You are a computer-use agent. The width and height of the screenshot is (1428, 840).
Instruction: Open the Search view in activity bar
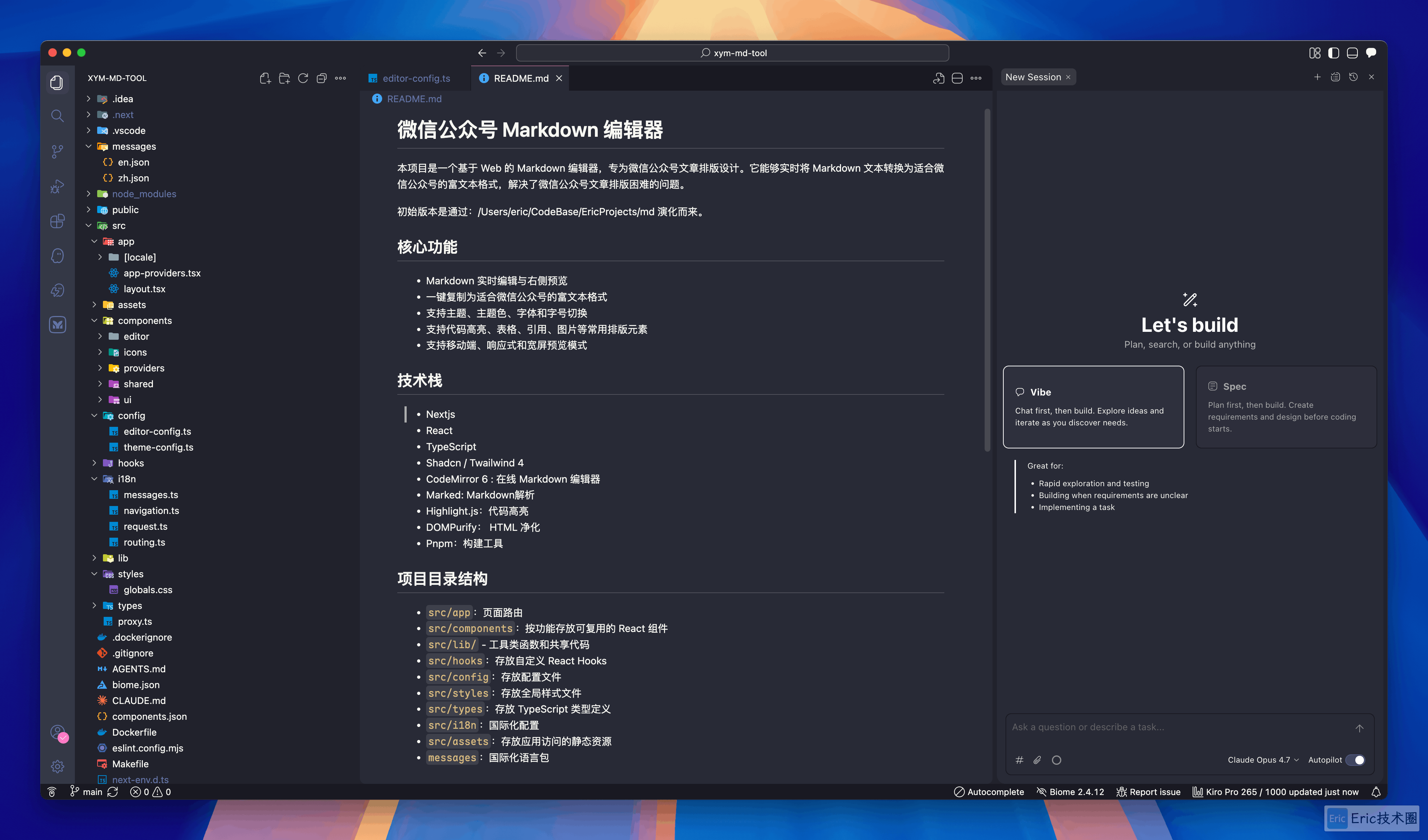click(57, 116)
